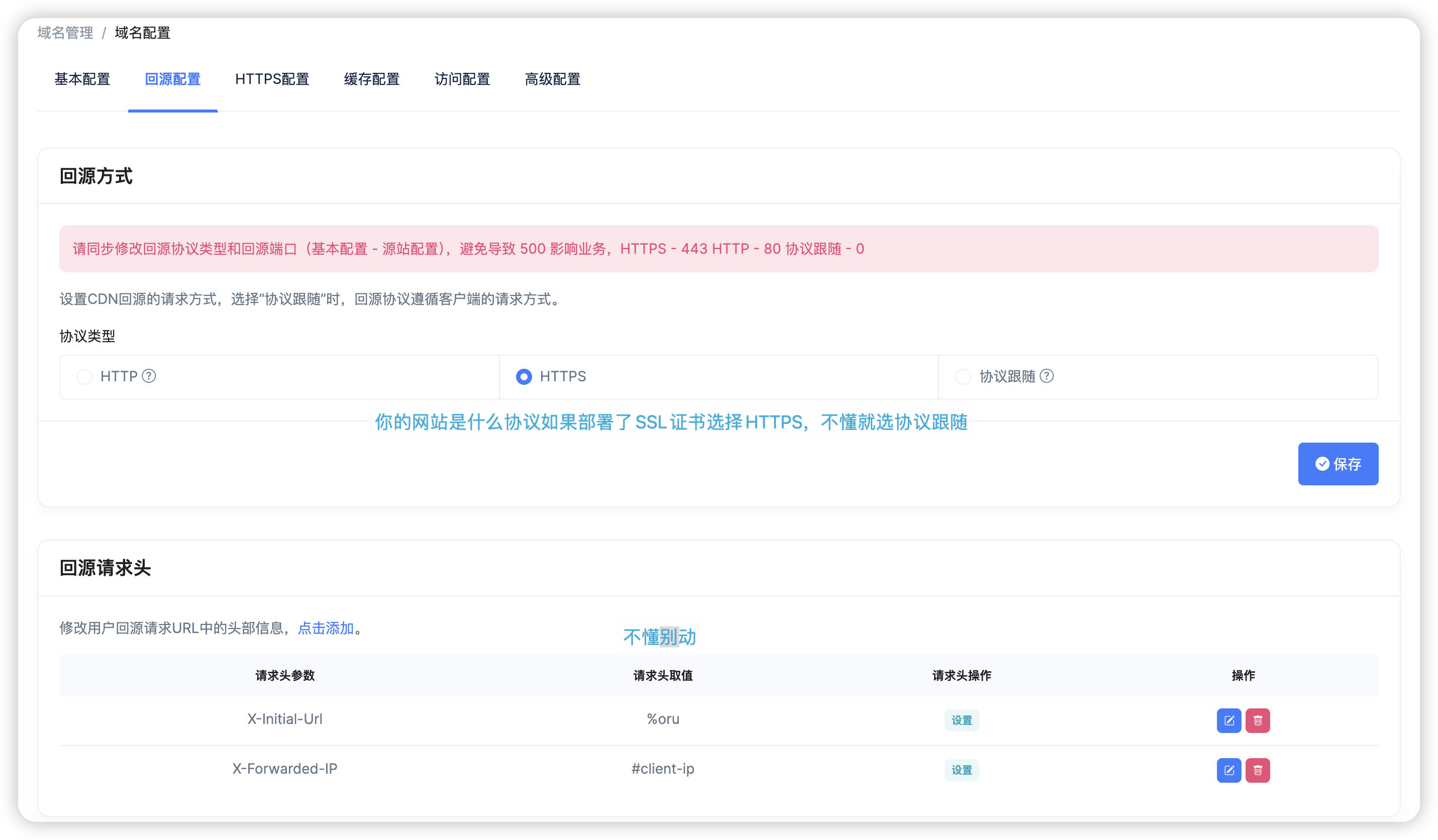Edit the X-Forwarded-IP header row
The height and width of the screenshot is (840, 1438).
[1228, 770]
